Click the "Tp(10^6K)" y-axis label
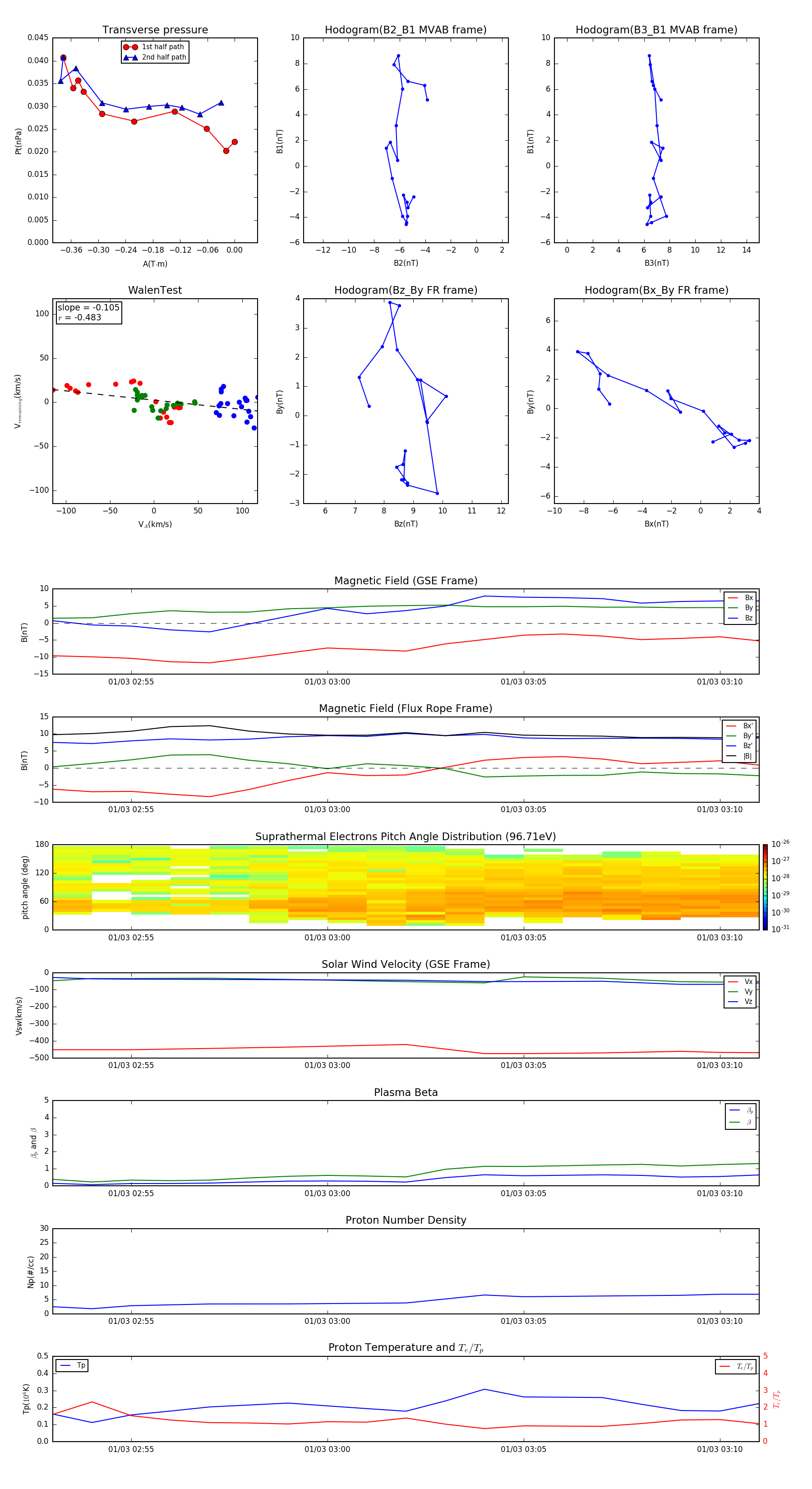Image resolution: width=812 pixels, height=1489 pixels. (26, 1399)
